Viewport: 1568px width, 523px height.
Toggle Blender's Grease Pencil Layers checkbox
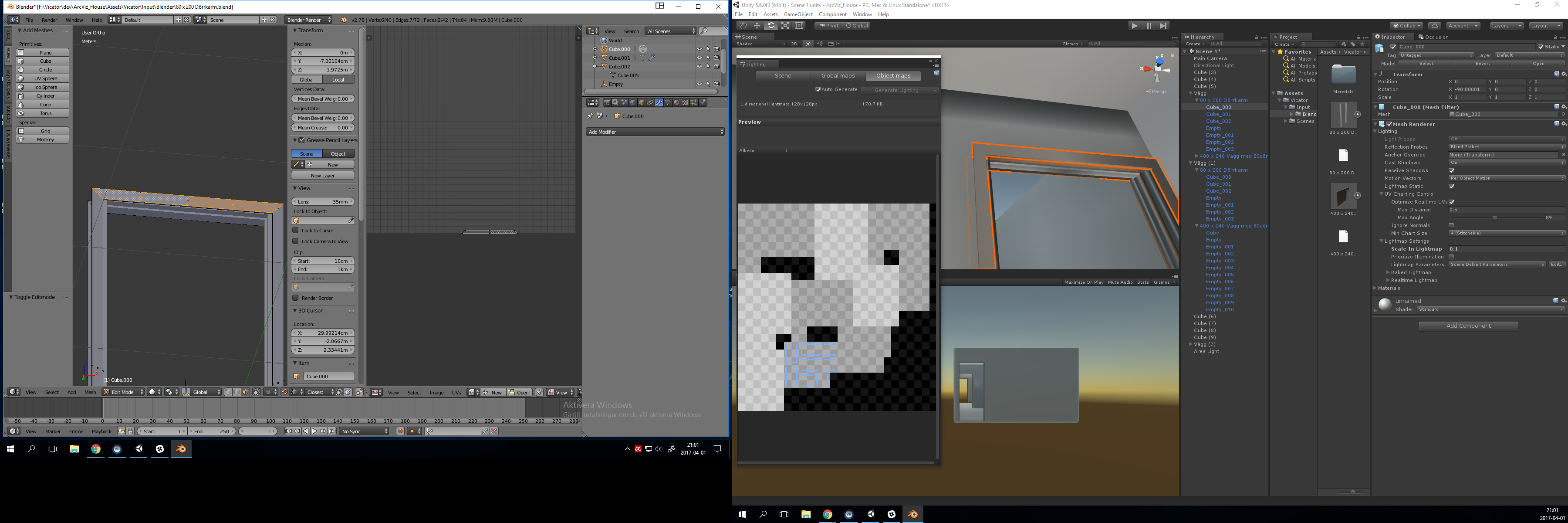(x=302, y=140)
